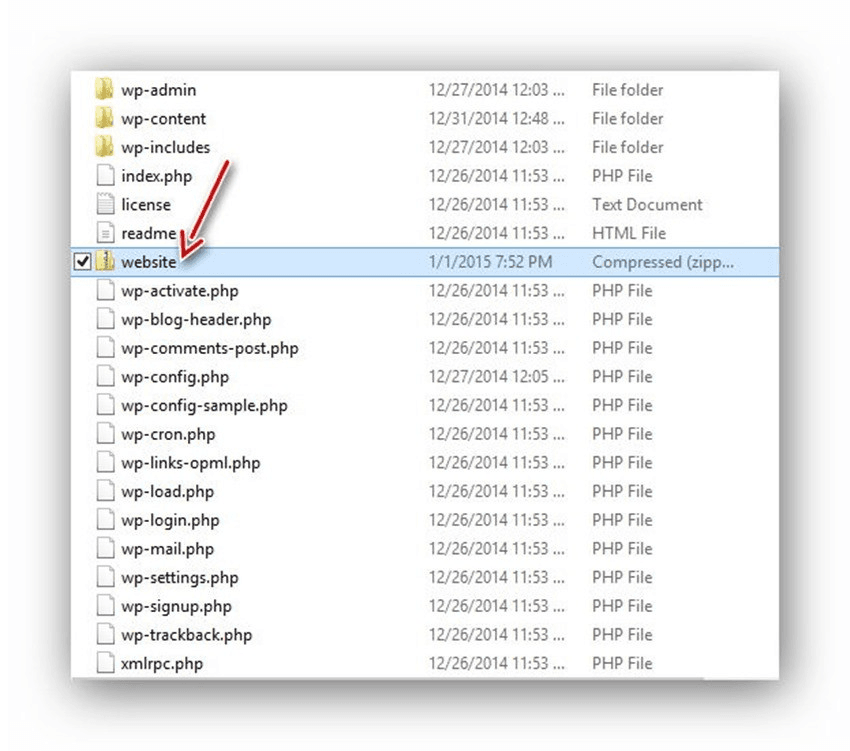
Task: Select the wp-admin folder name
Action: (158, 90)
